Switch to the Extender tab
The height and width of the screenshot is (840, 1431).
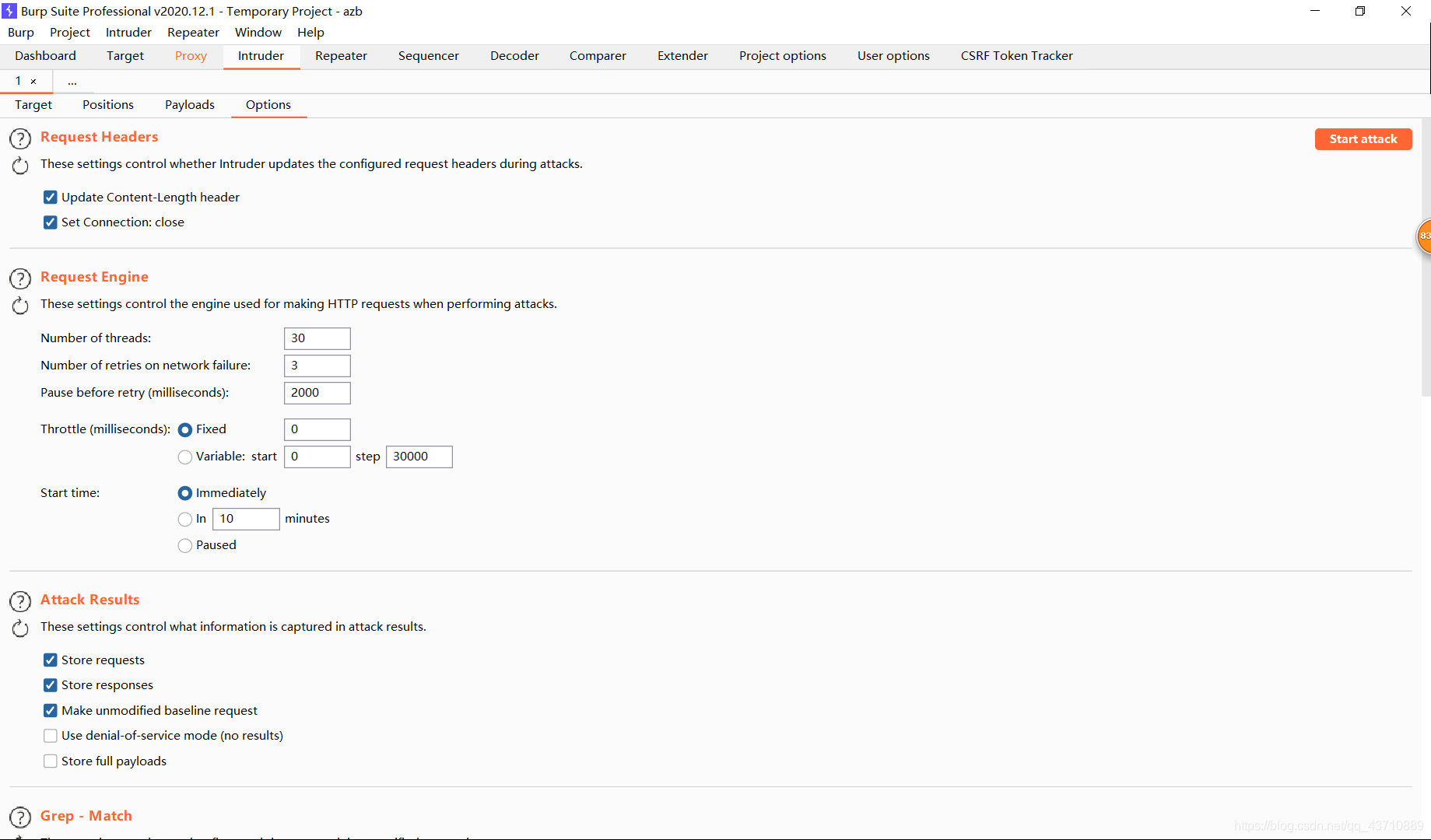point(682,56)
